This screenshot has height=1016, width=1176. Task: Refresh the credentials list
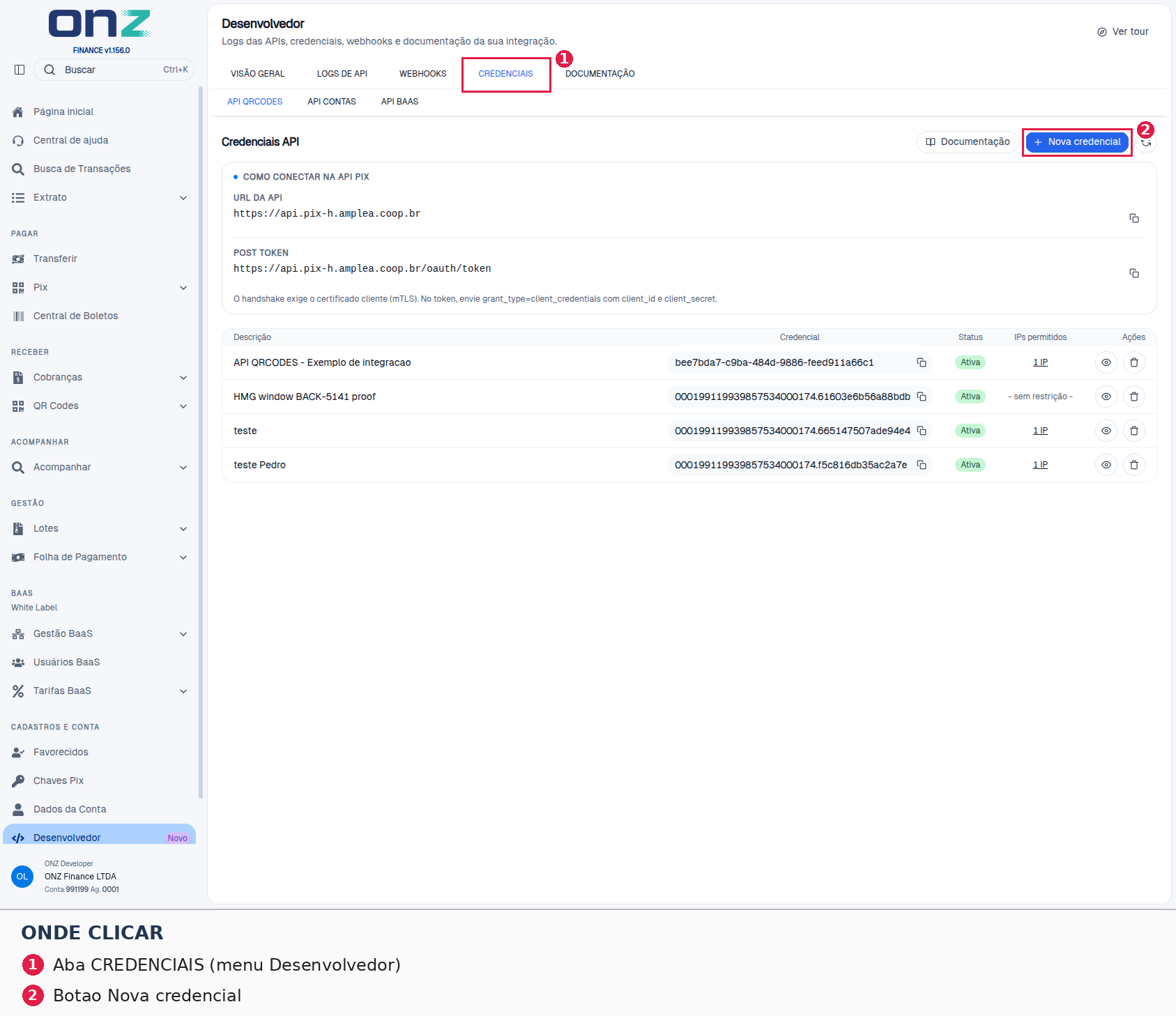pyautogui.click(x=1146, y=142)
